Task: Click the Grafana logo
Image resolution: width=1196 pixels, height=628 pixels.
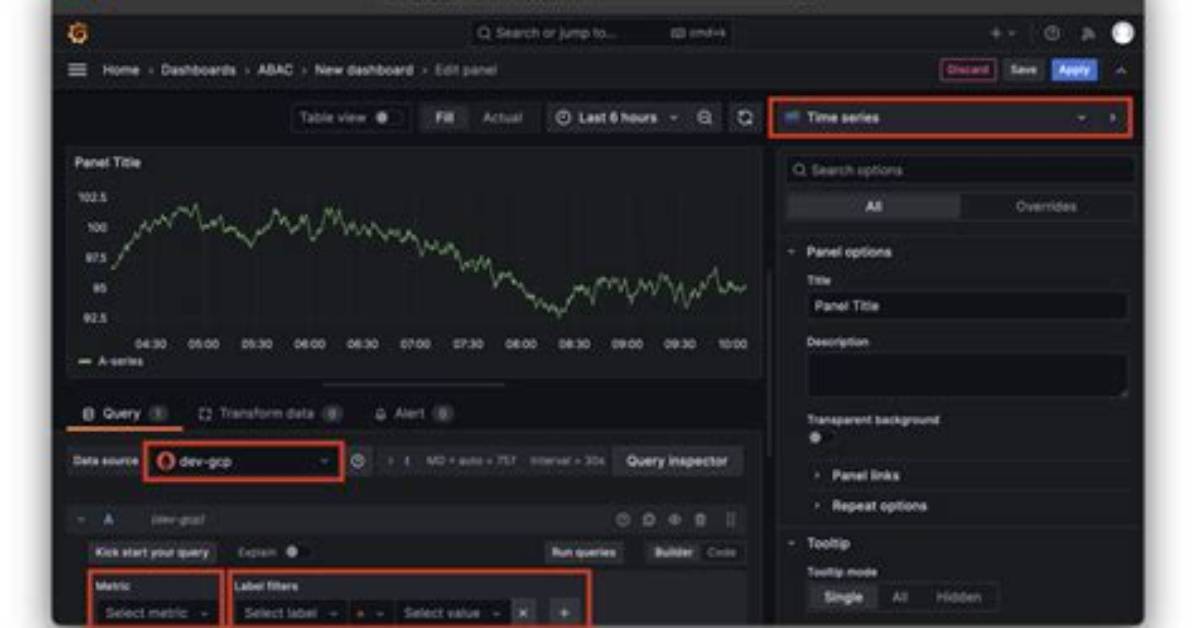Action: 78,34
